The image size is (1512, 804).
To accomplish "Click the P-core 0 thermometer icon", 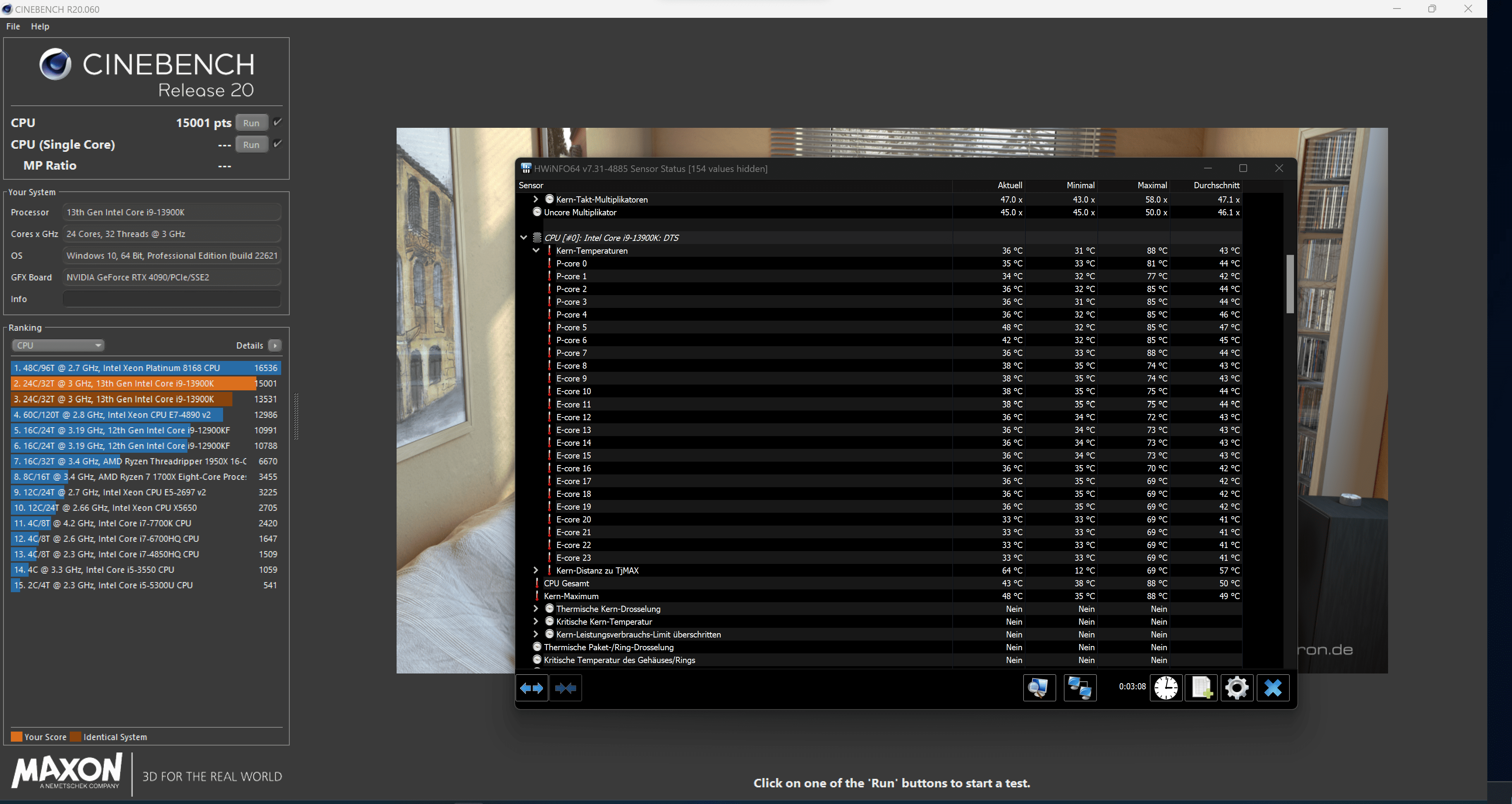I will [550, 263].
